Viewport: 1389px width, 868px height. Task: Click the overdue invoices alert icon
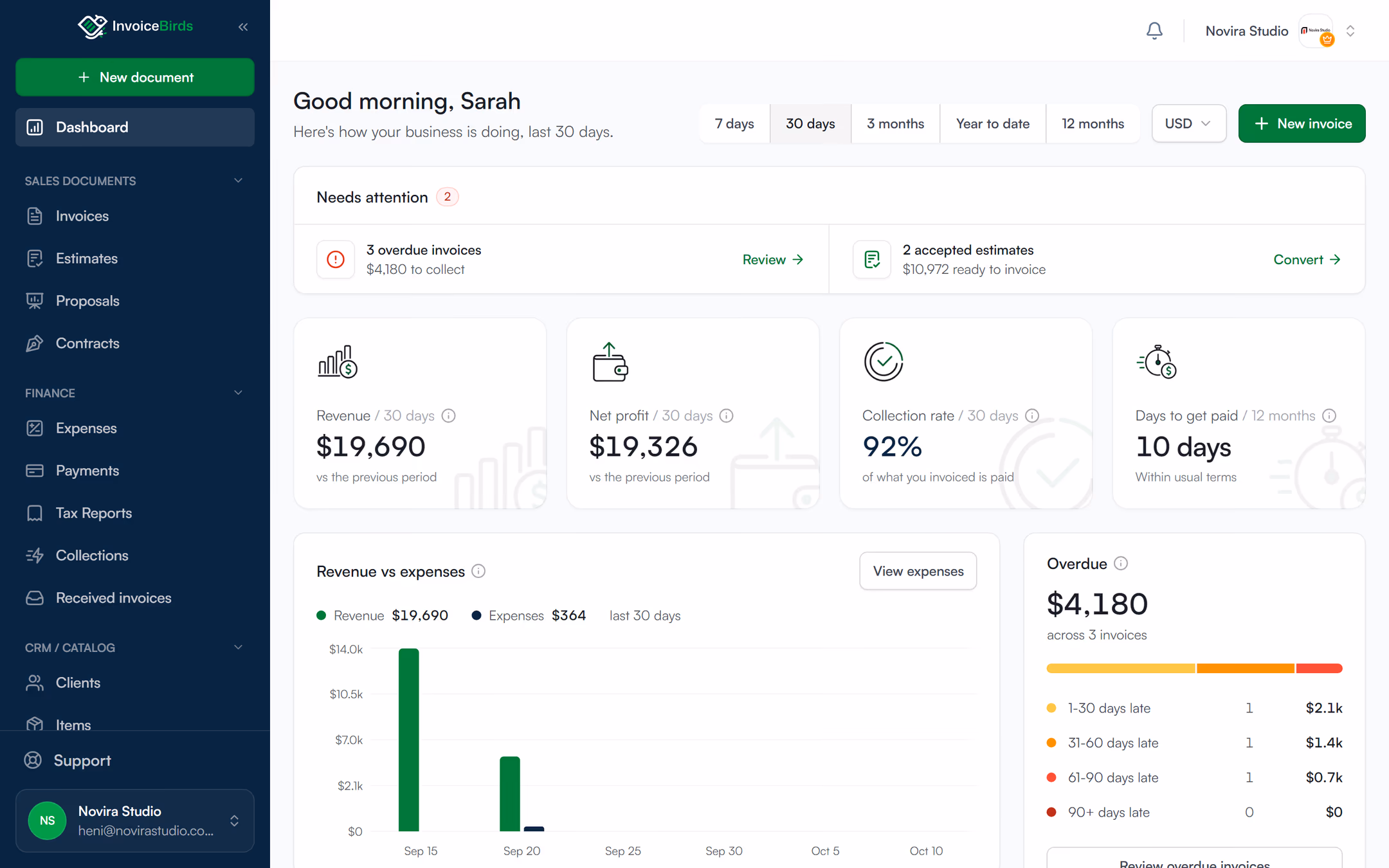pos(336,259)
